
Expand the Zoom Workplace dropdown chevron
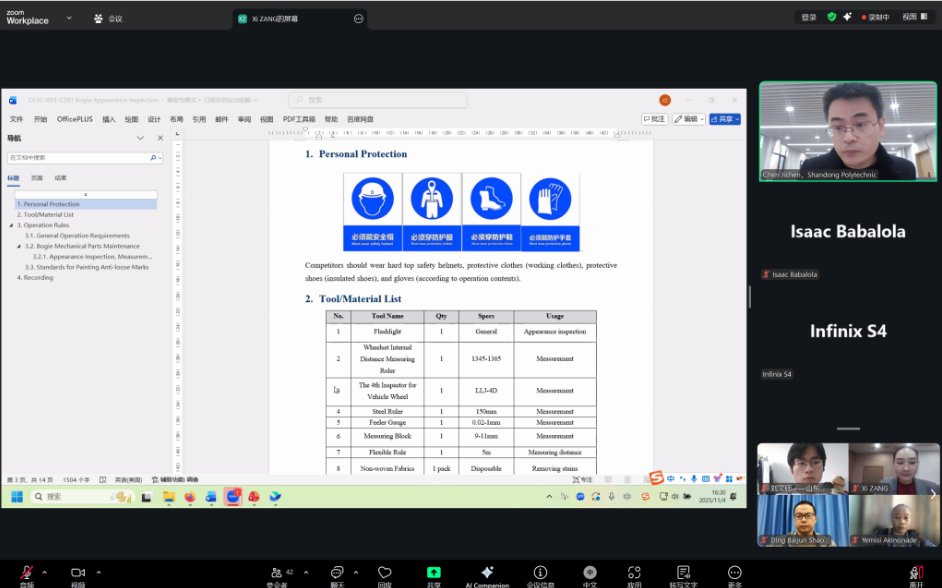pos(69,18)
